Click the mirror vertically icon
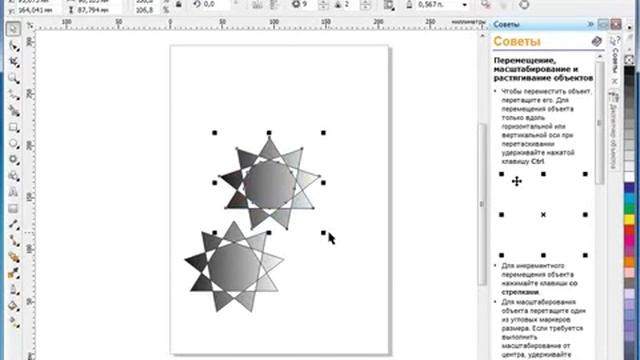The height and width of the screenshot is (360, 640). point(274,4)
